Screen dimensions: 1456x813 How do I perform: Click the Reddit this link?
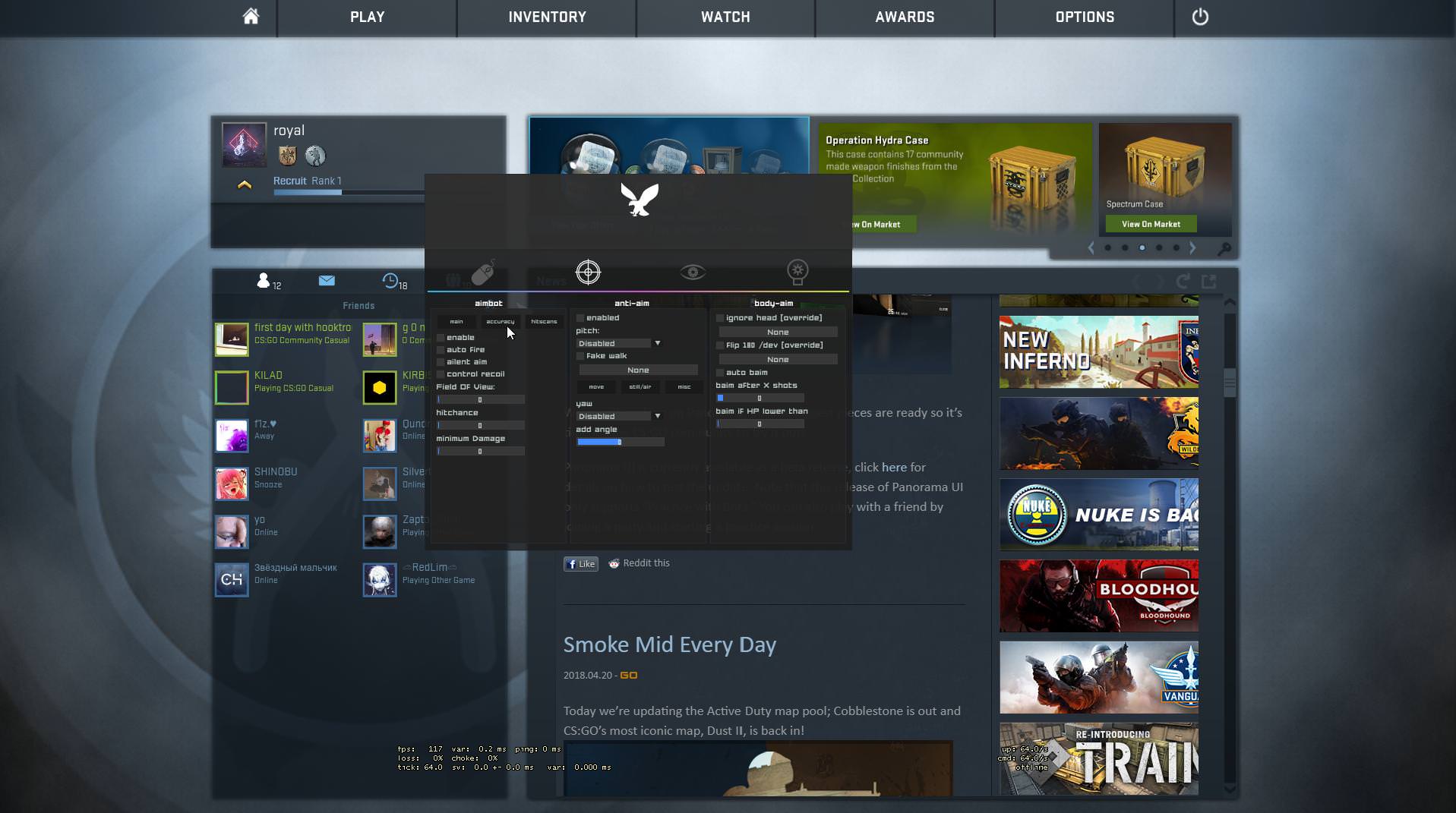(646, 562)
